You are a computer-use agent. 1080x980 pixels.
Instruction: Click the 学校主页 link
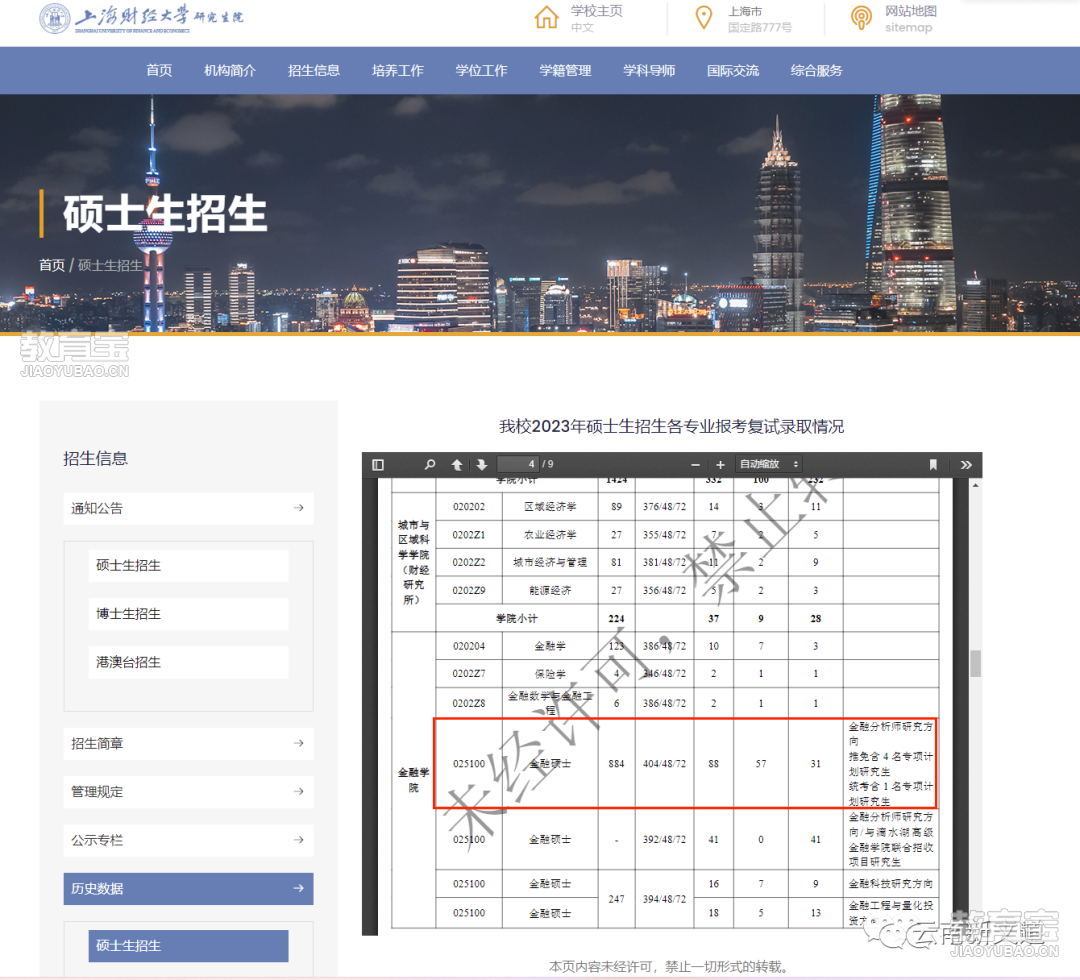point(596,11)
